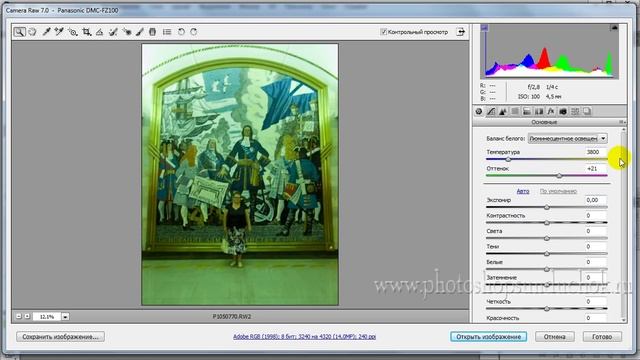
Task: Click the zoom in plus button
Action: (27, 316)
